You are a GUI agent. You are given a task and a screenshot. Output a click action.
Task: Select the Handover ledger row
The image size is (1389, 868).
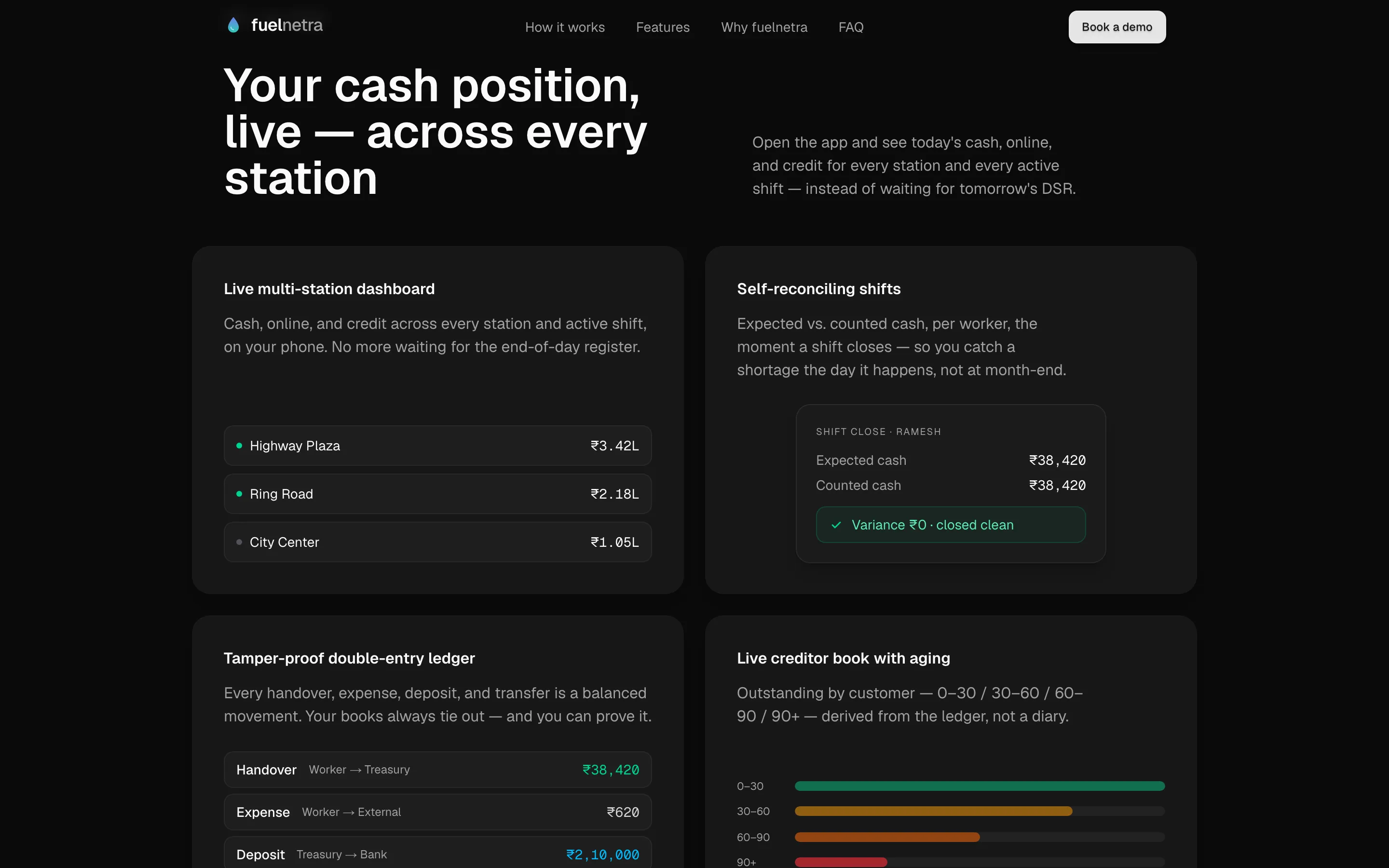(x=437, y=770)
